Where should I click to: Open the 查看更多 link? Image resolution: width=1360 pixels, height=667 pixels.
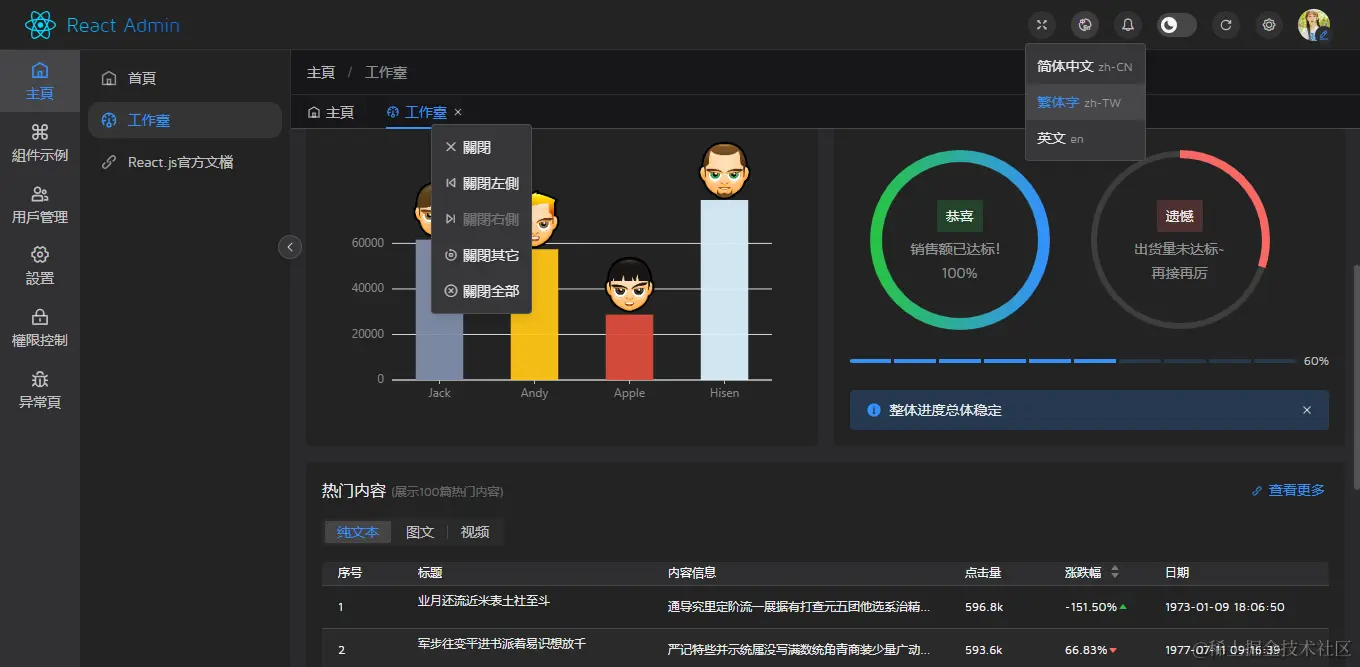tap(1295, 490)
